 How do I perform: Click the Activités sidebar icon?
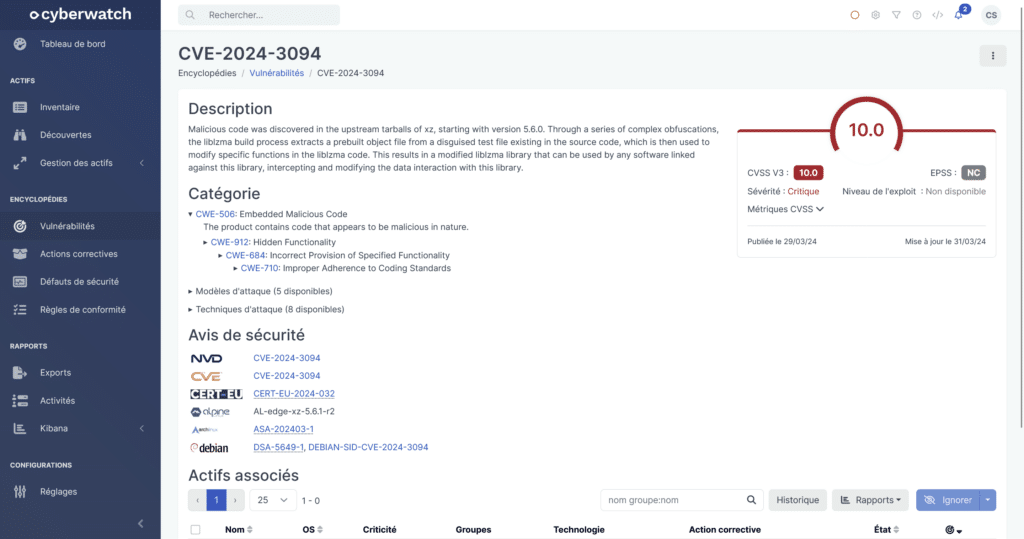tap(20, 400)
